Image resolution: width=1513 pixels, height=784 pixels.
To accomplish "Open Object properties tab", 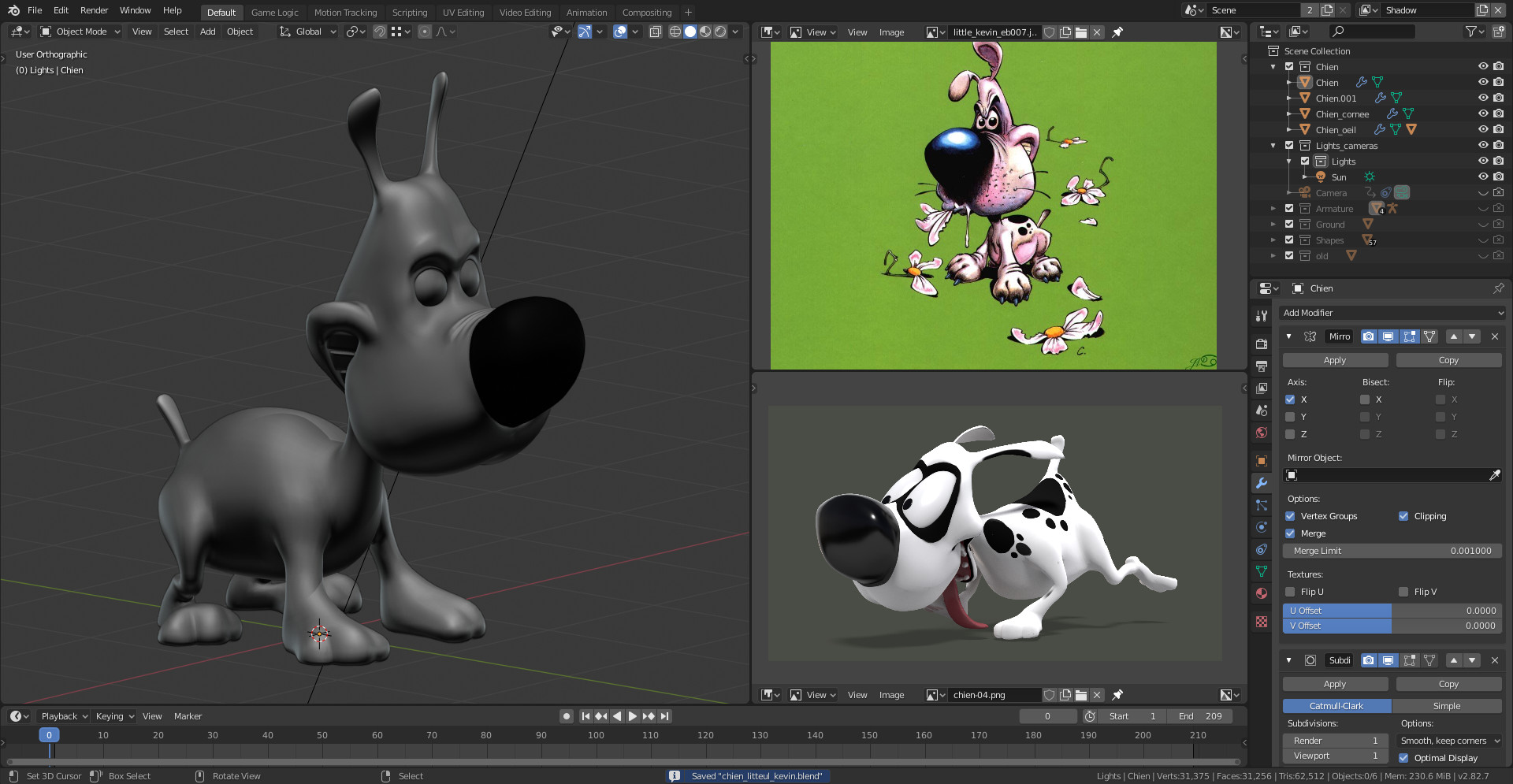I will pyautogui.click(x=1262, y=460).
